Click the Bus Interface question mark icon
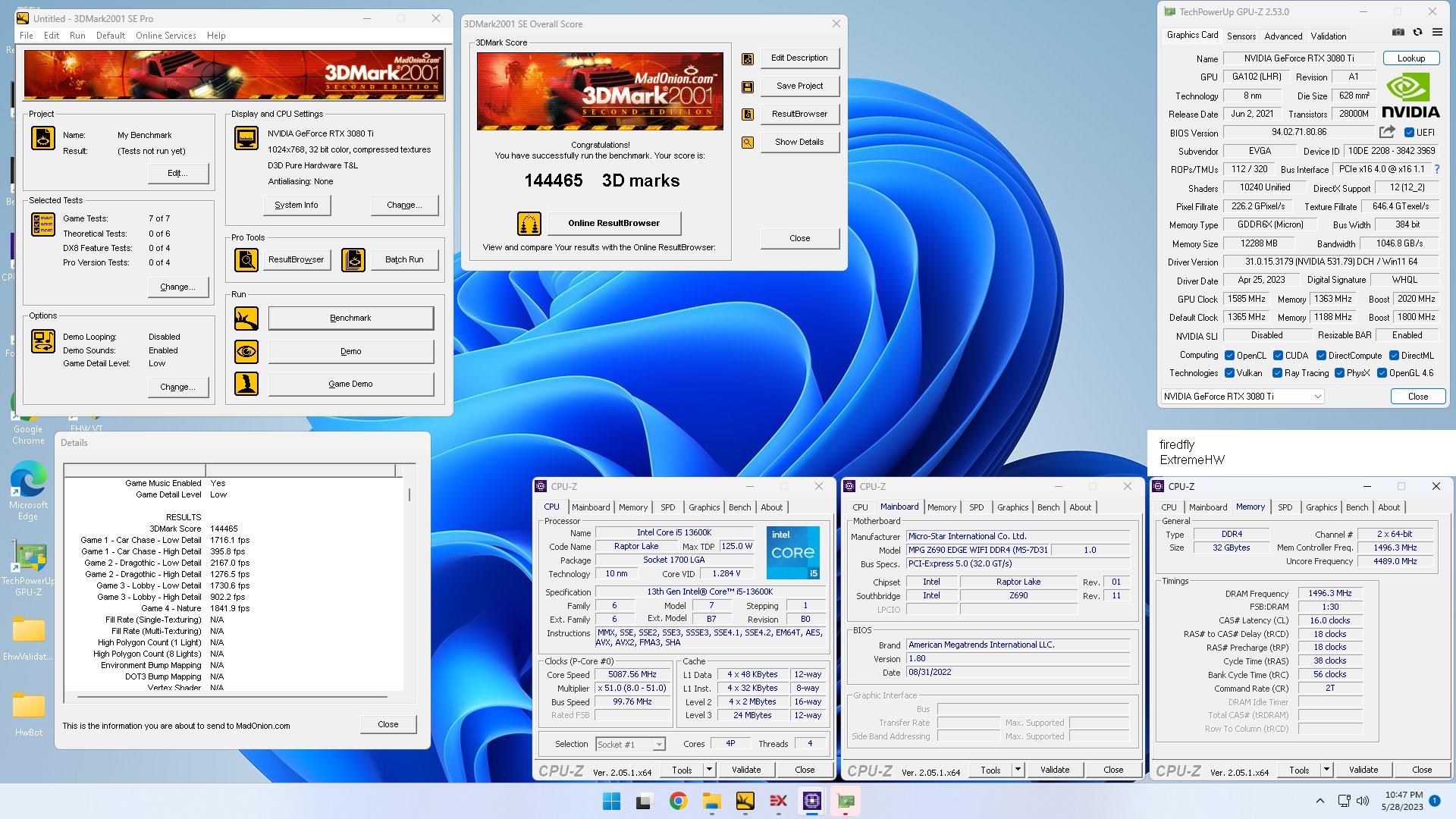The image size is (1456, 819). click(1436, 169)
